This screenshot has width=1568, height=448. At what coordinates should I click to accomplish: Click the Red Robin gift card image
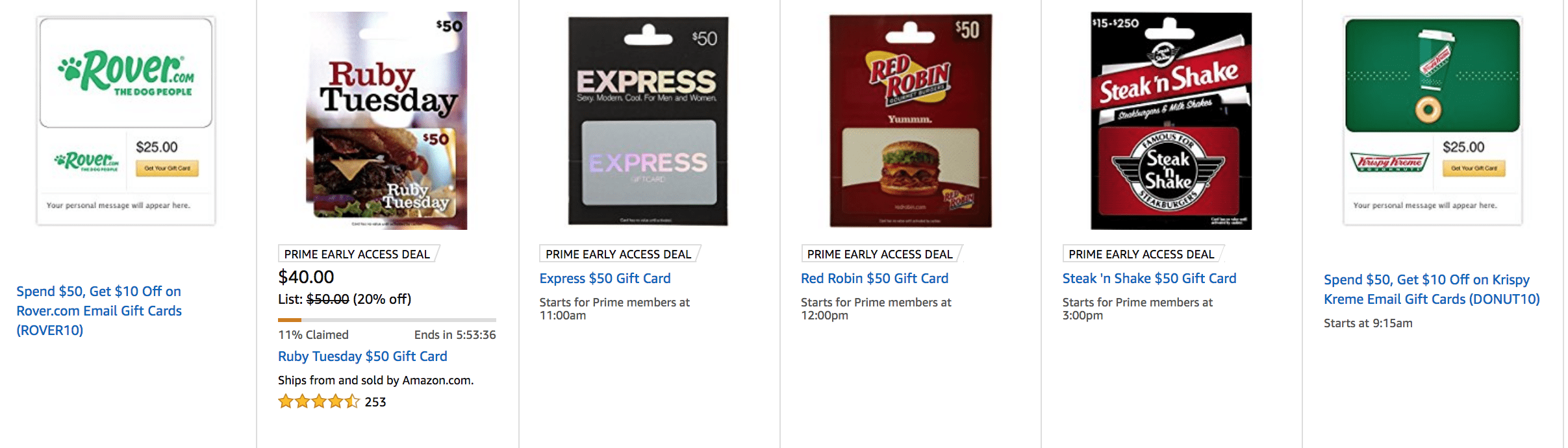click(910, 121)
